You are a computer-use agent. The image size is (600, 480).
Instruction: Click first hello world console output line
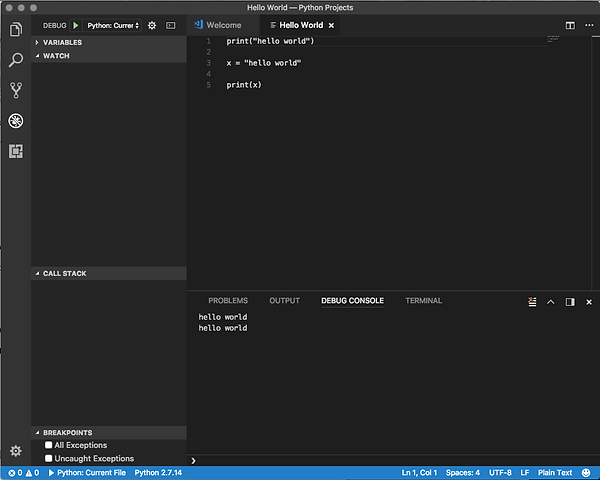pos(223,317)
